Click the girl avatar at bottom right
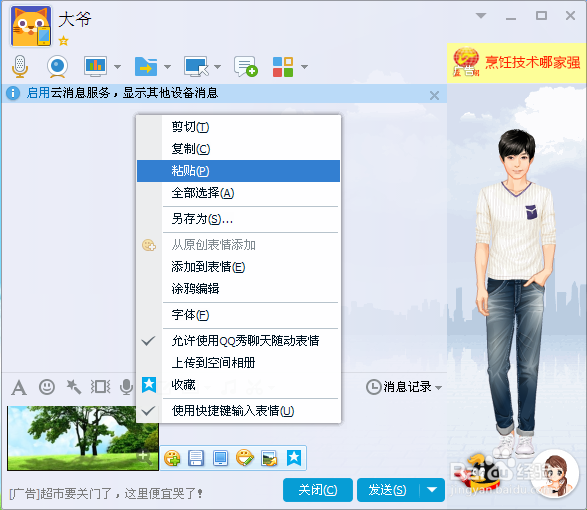The height and width of the screenshot is (510, 587). coord(555,473)
